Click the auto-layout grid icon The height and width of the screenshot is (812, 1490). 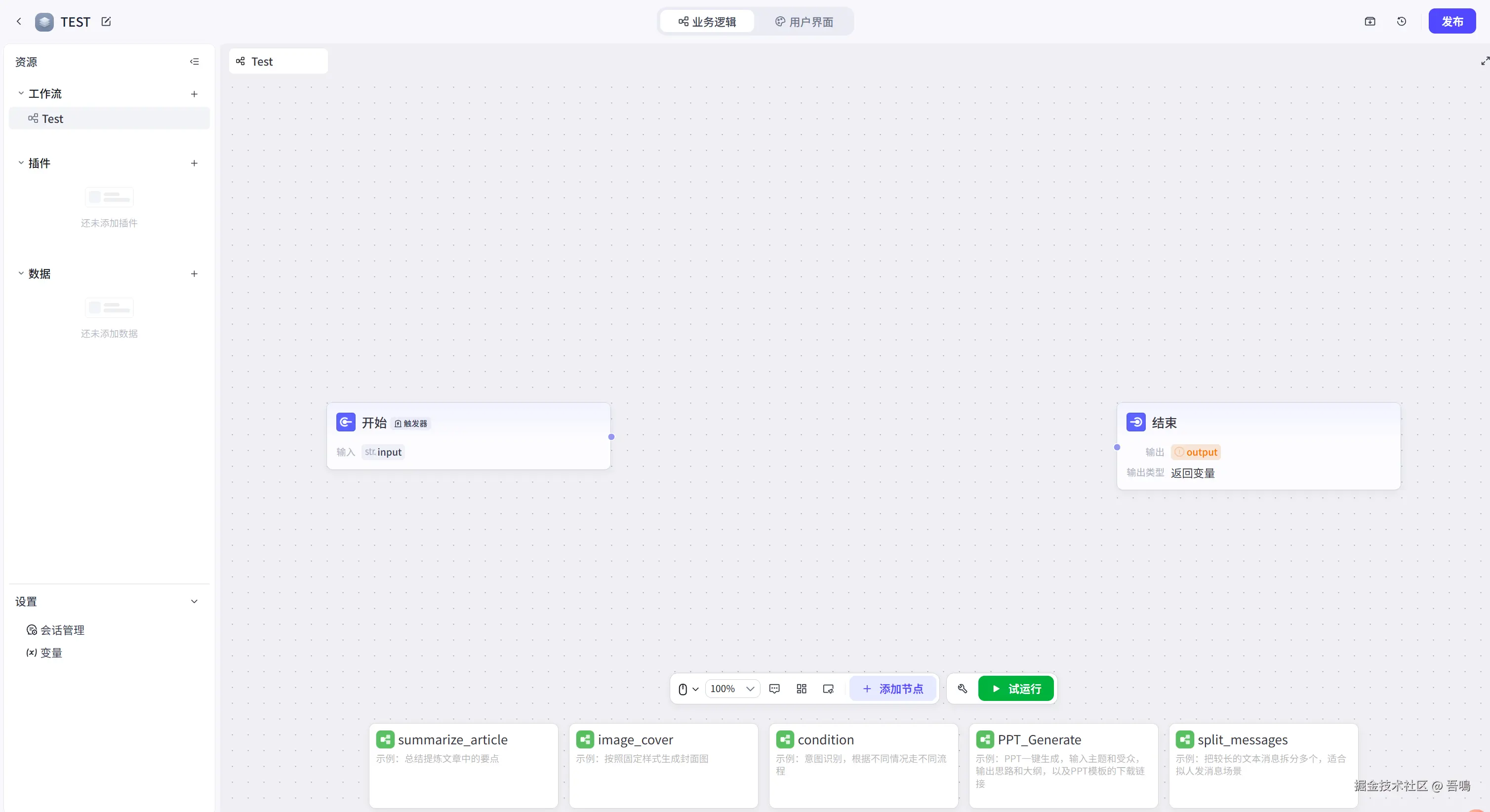(x=801, y=688)
